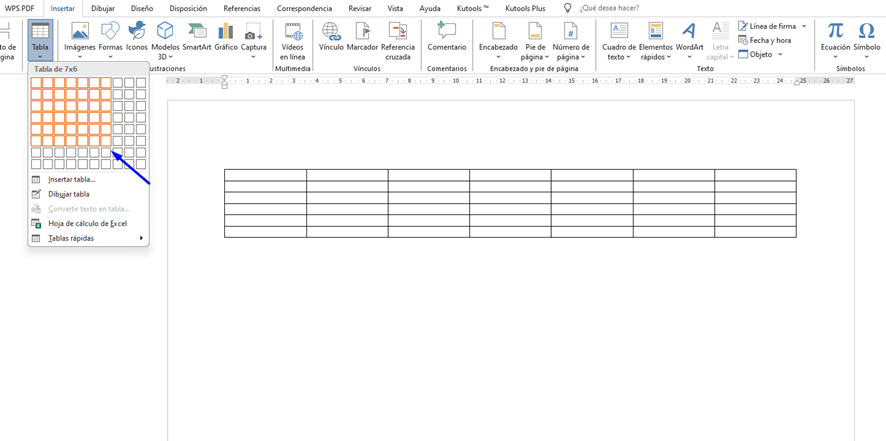The height and width of the screenshot is (441, 886).
Task: Go to the Disposición tab
Action: pos(188,8)
